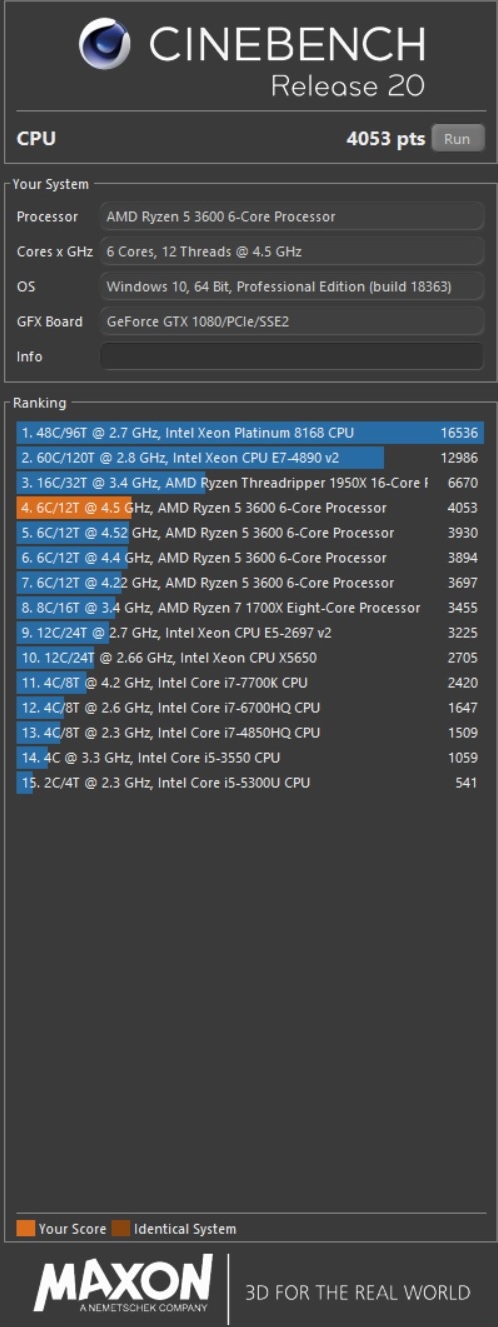Click the OS information field

click(x=292, y=286)
